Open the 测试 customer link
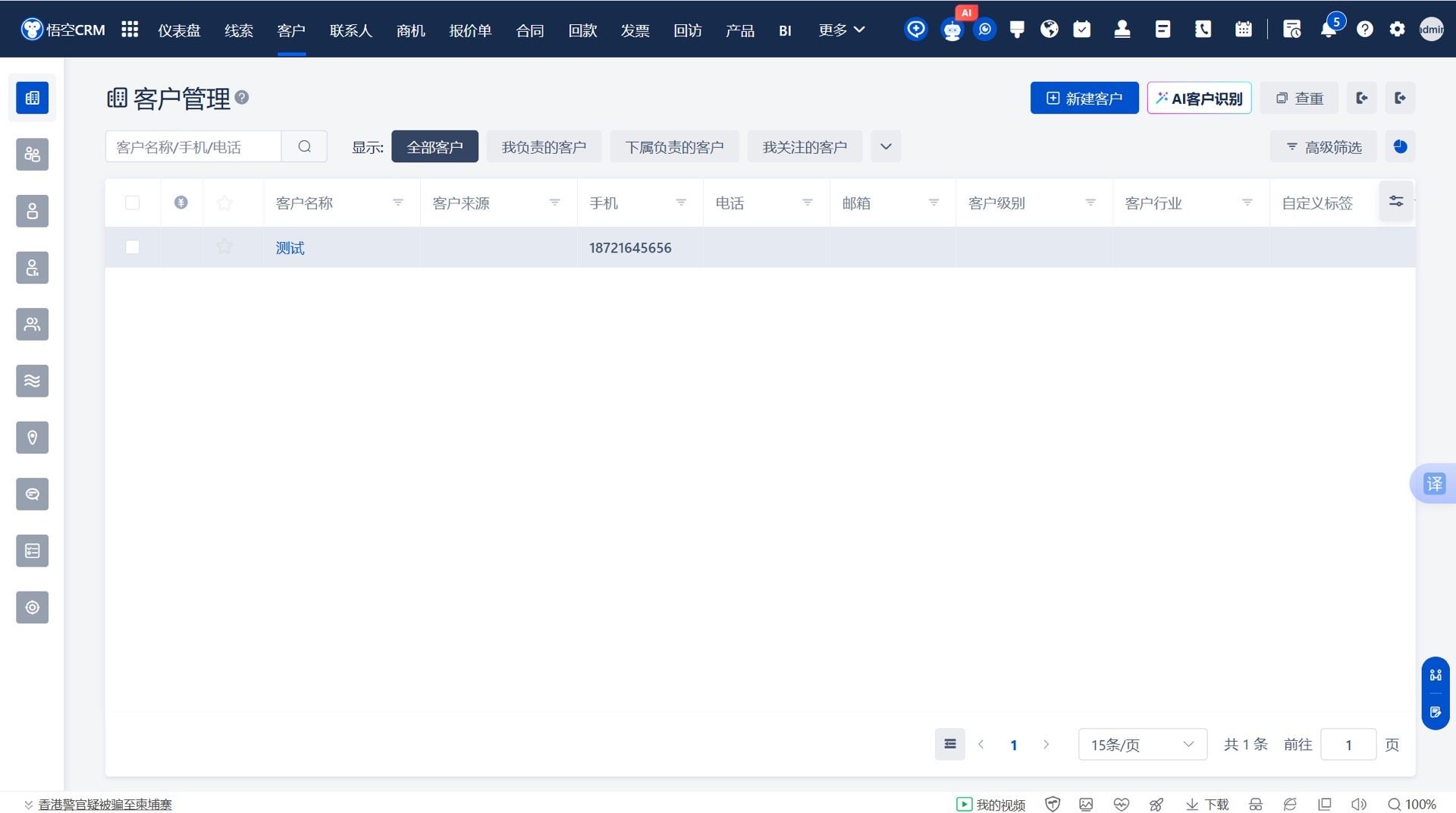This screenshot has height=813, width=1456. [290, 248]
